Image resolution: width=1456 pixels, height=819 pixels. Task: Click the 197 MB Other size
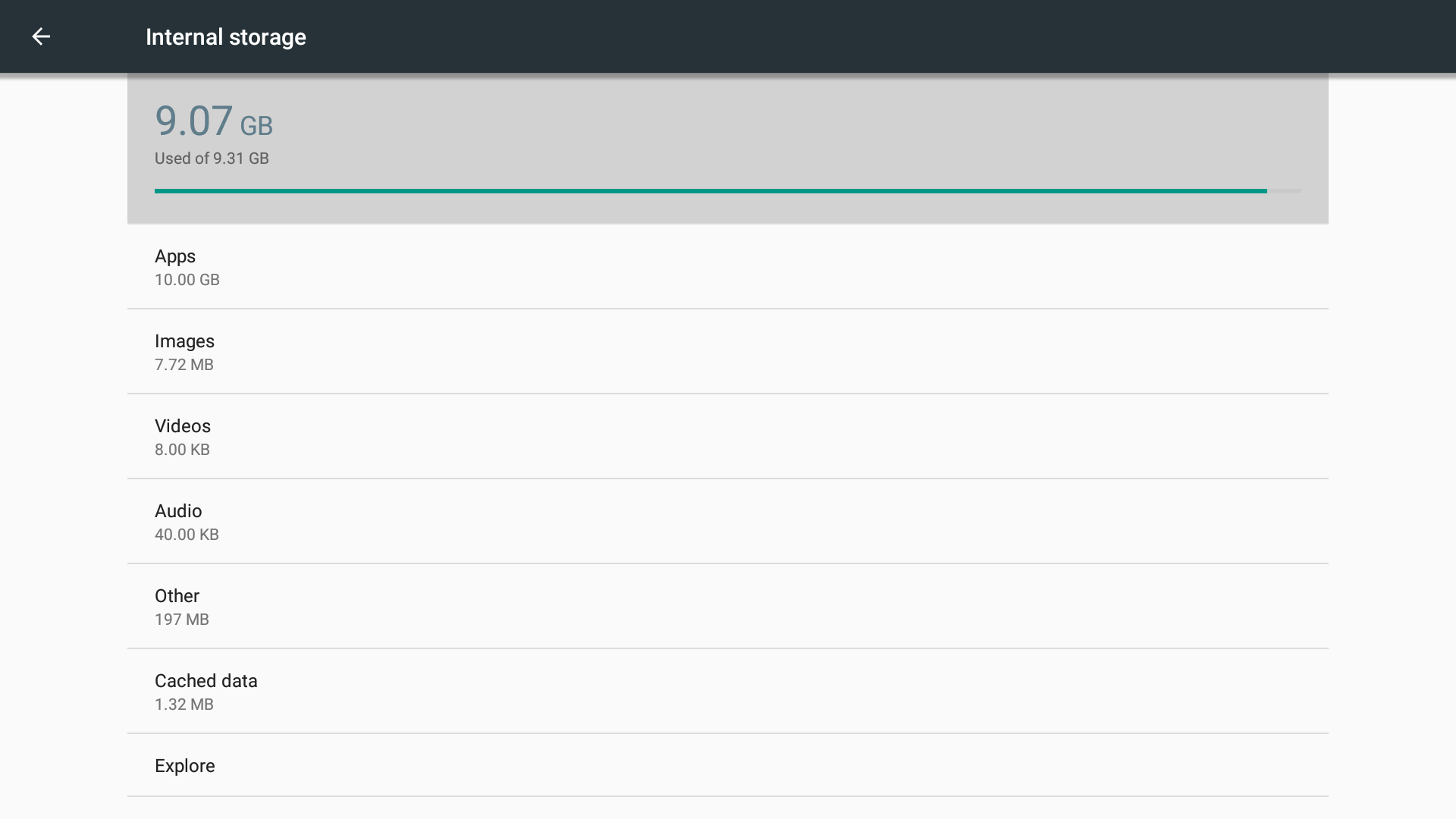click(x=182, y=620)
